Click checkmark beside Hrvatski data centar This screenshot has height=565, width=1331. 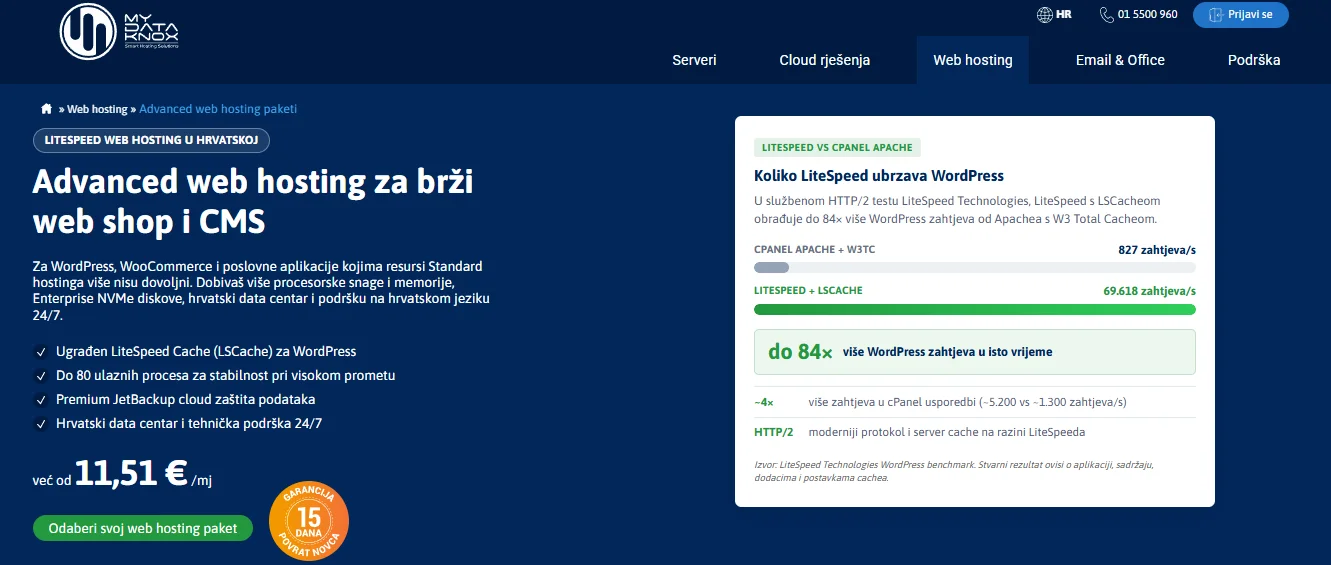tap(41, 424)
